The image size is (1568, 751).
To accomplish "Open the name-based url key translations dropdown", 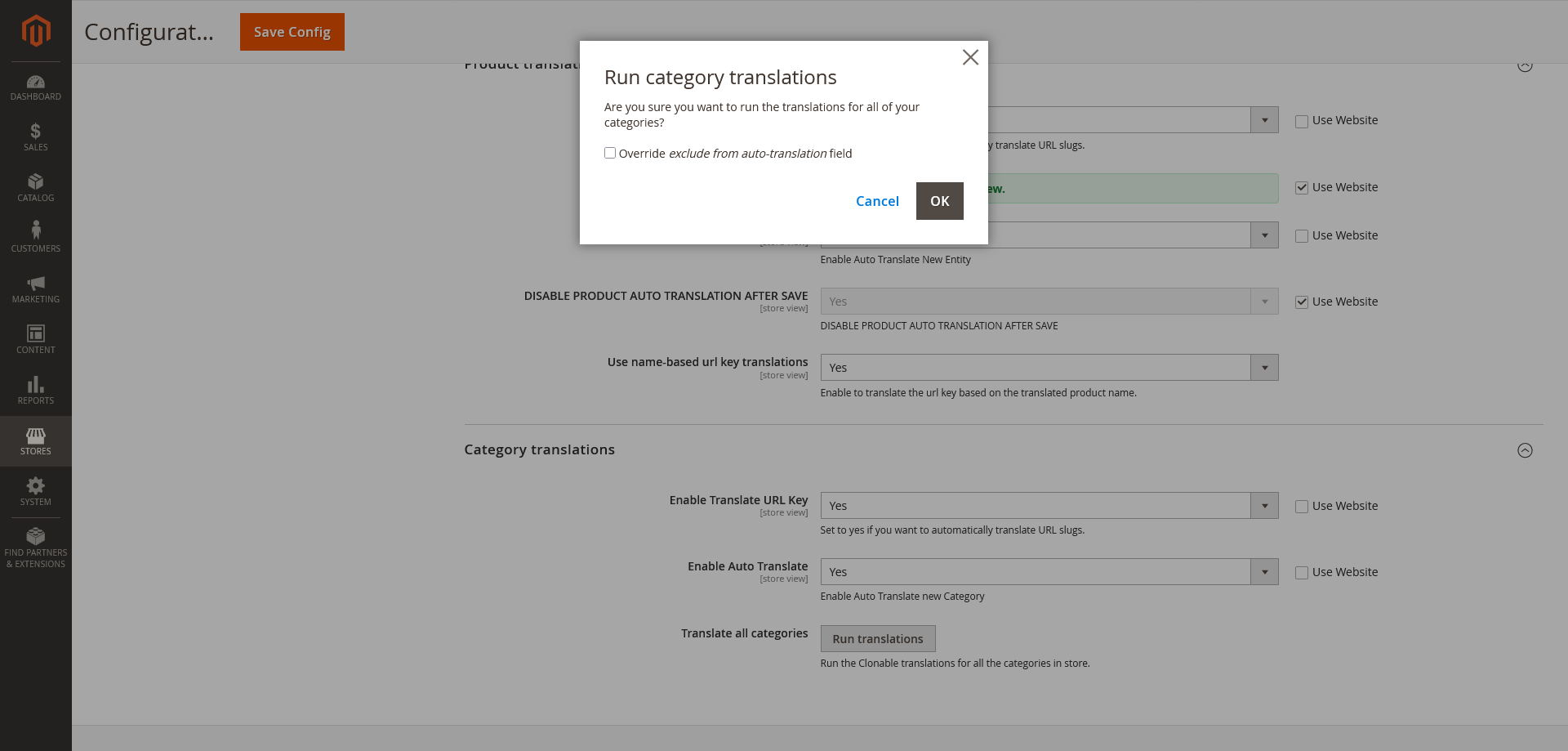I will [1264, 367].
